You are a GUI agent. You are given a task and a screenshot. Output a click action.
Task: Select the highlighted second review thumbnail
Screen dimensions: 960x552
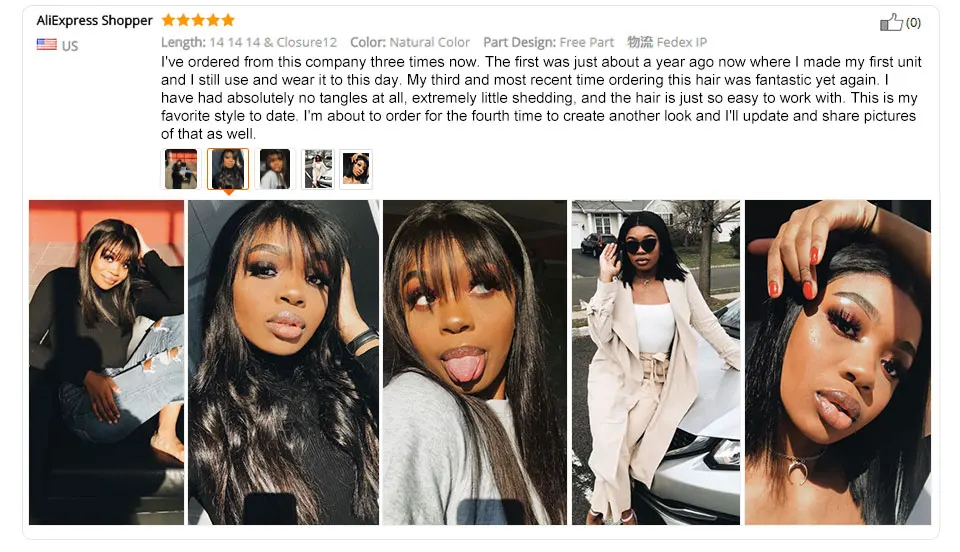(228, 169)
